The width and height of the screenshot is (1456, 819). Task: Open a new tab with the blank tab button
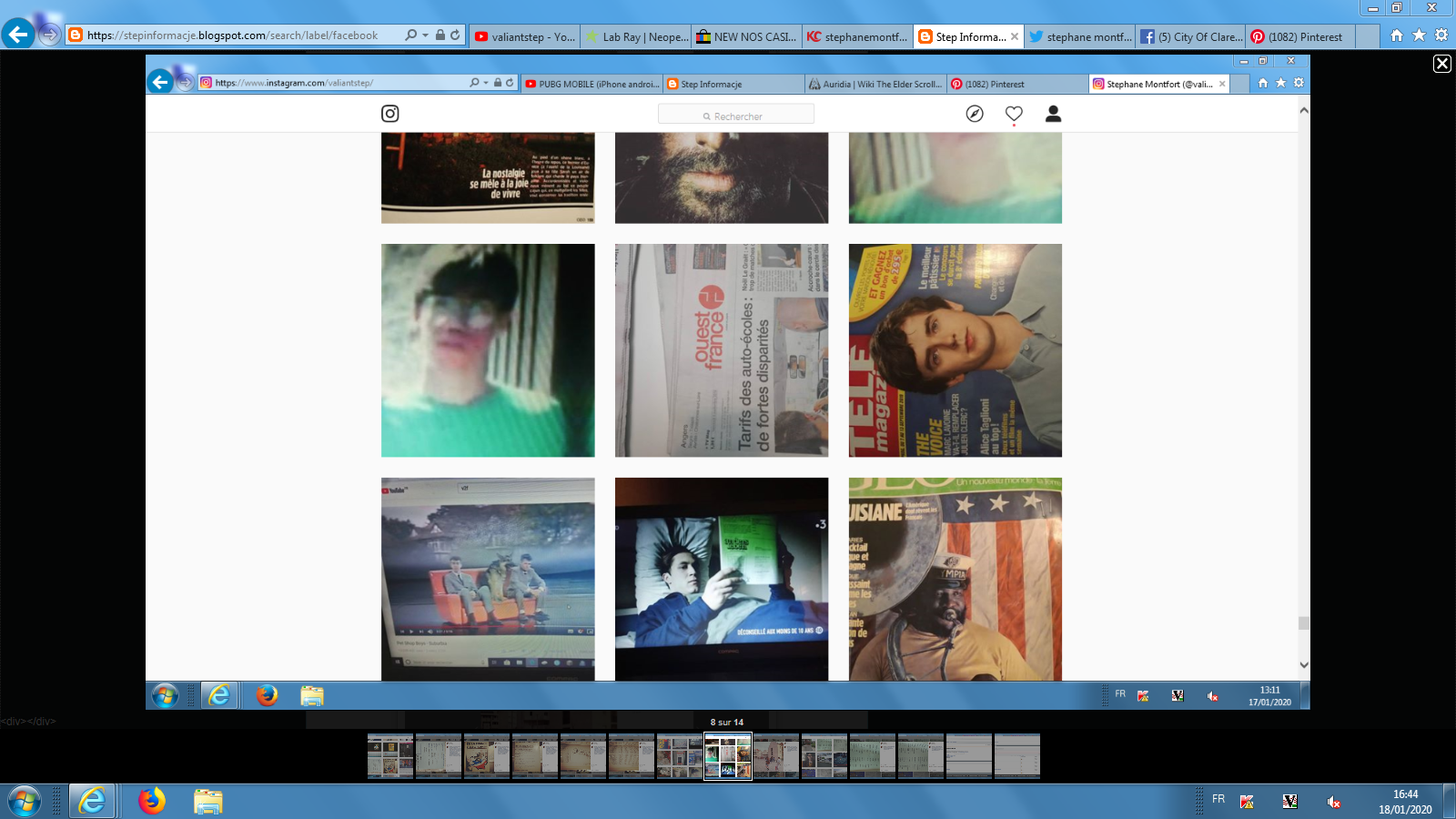1368,36
